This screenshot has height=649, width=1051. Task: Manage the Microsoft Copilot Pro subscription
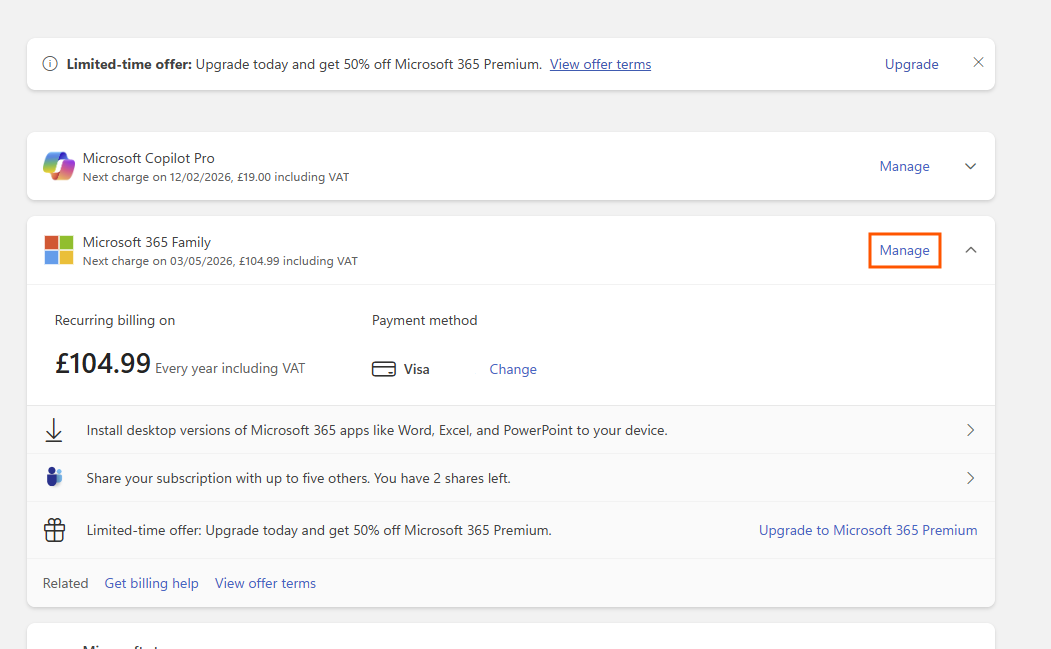pyautogui.click(x=904, y=166)
